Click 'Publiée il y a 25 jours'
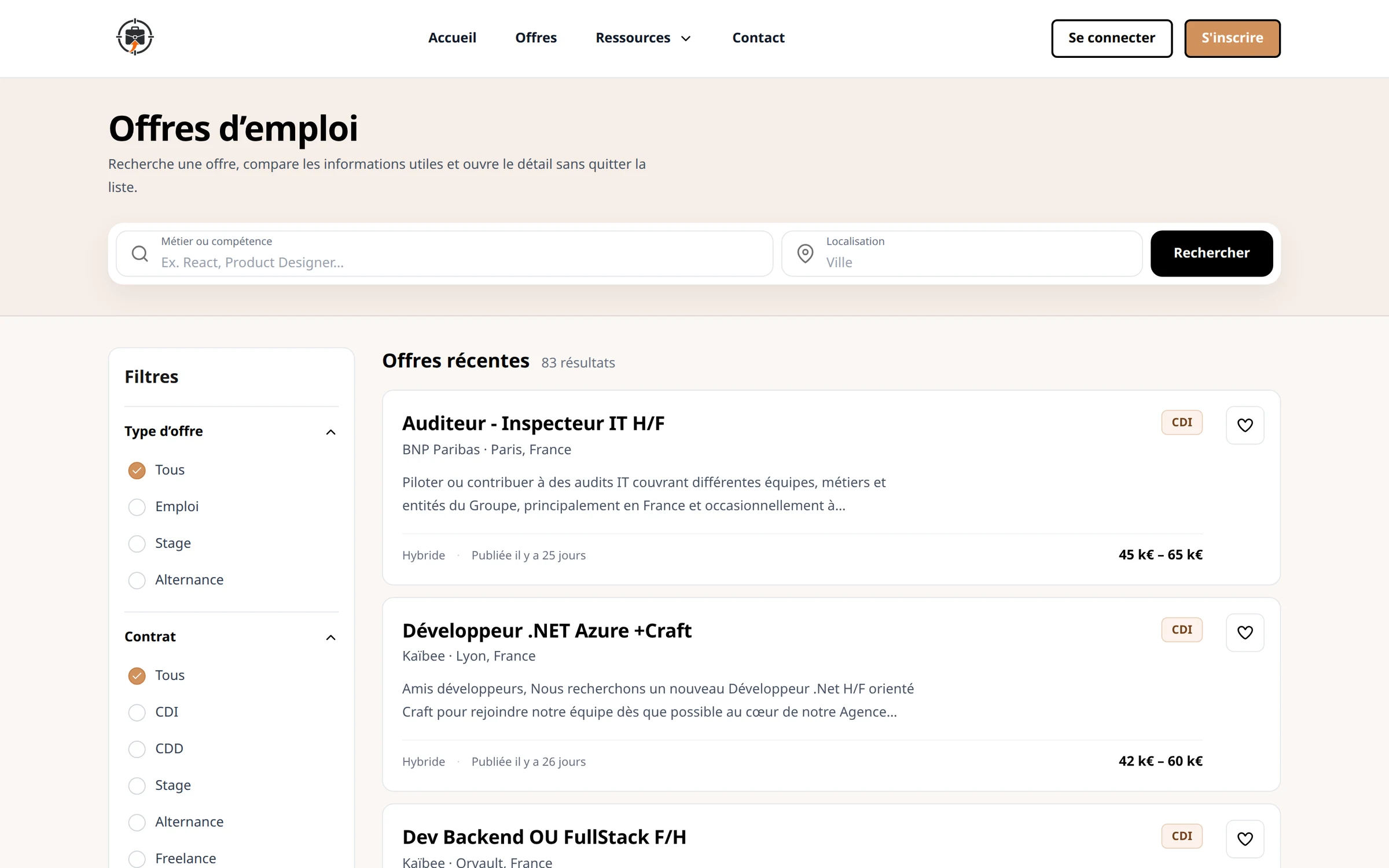 (x=528, y=556)
